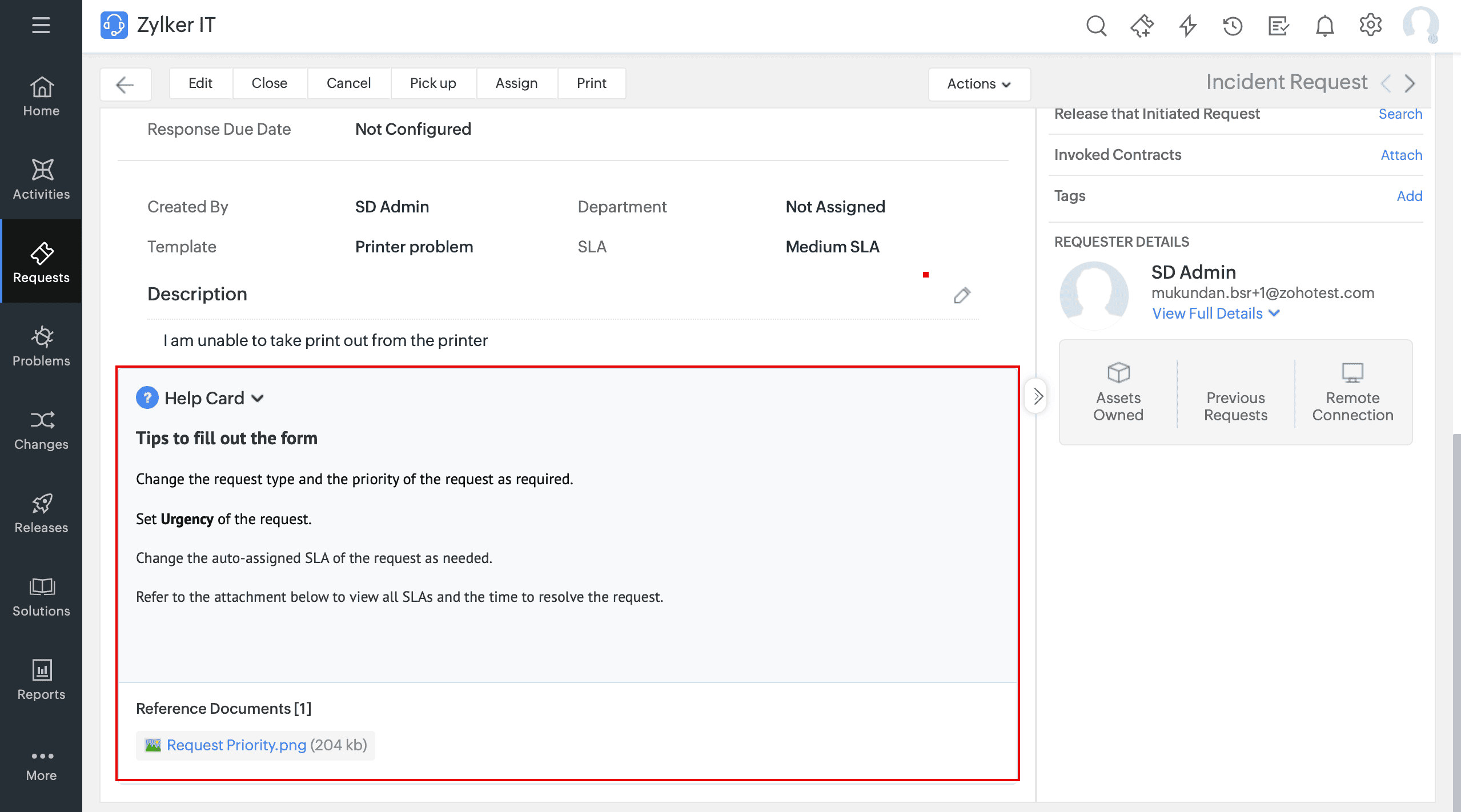Collapse the right side panel arrow
Viewport: 1461px width, 812px height.
(1037, 396)
